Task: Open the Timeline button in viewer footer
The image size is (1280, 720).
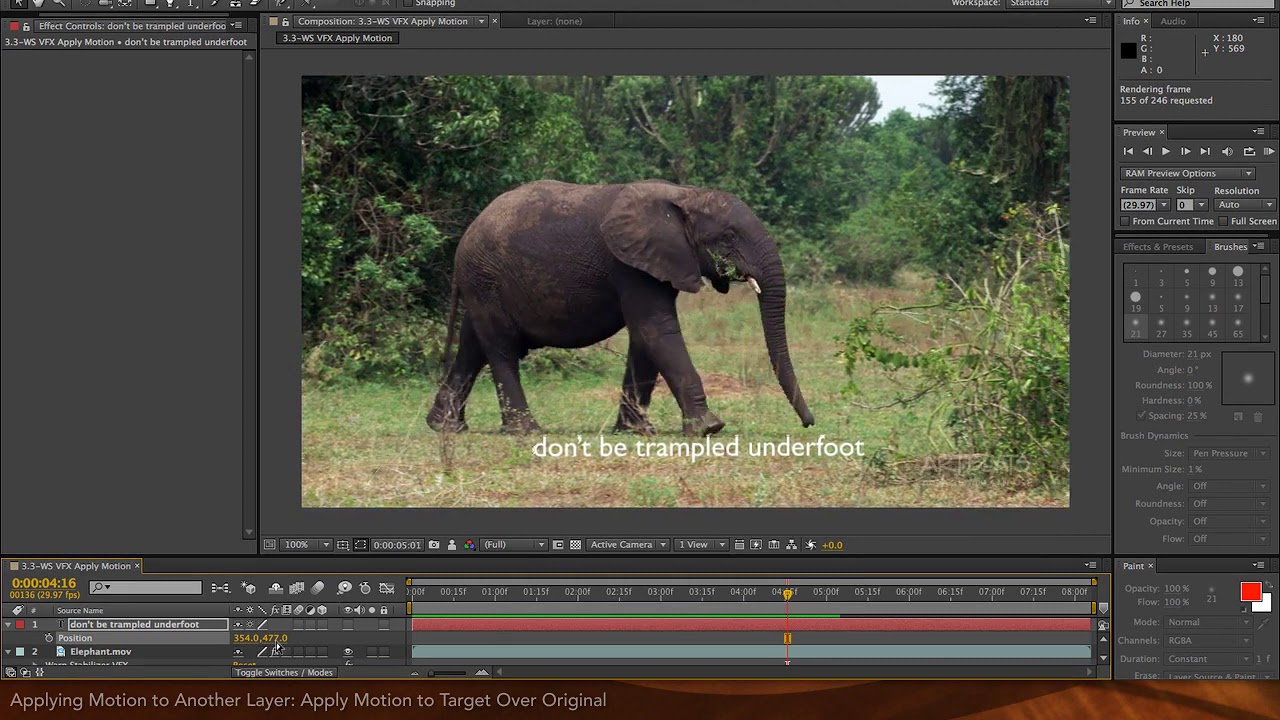Action: tap(773, 545)
